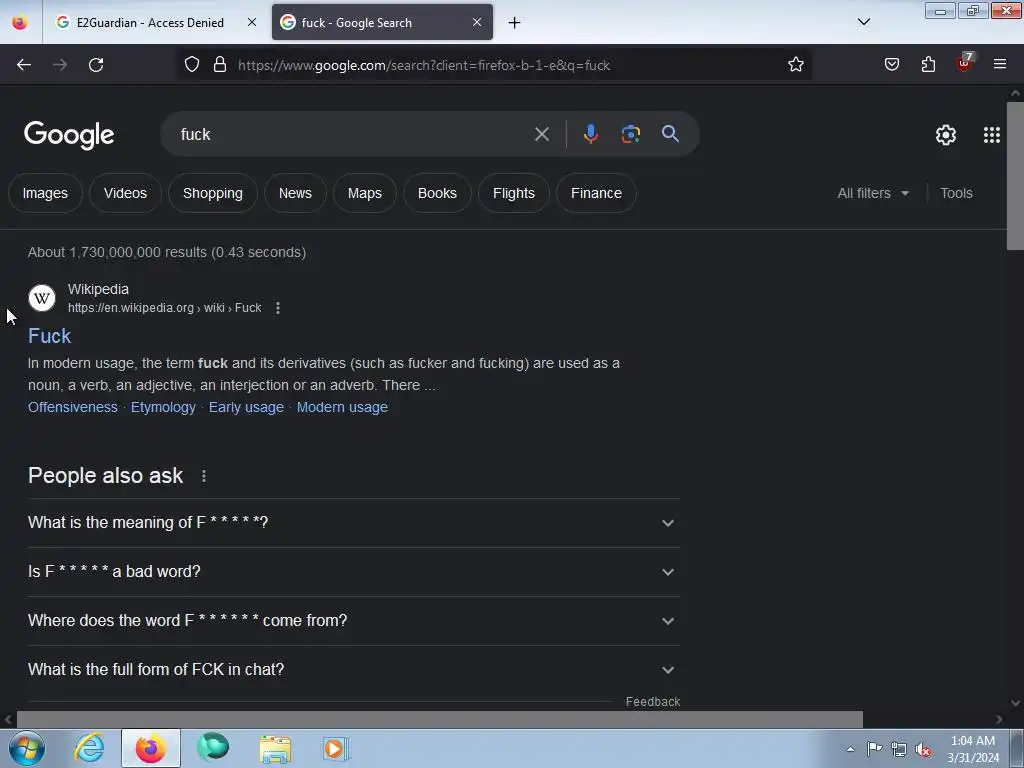This screenshot has height=768, width=1024.
Task: Click the muted volume tray icon
Action: [x=923, y=750]
